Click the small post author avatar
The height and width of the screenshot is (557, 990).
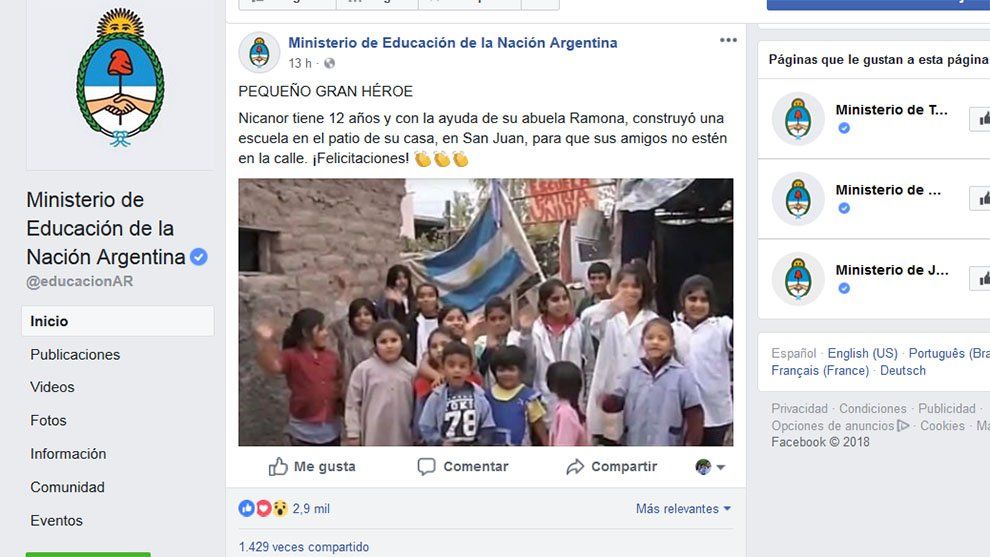[259, 52]
